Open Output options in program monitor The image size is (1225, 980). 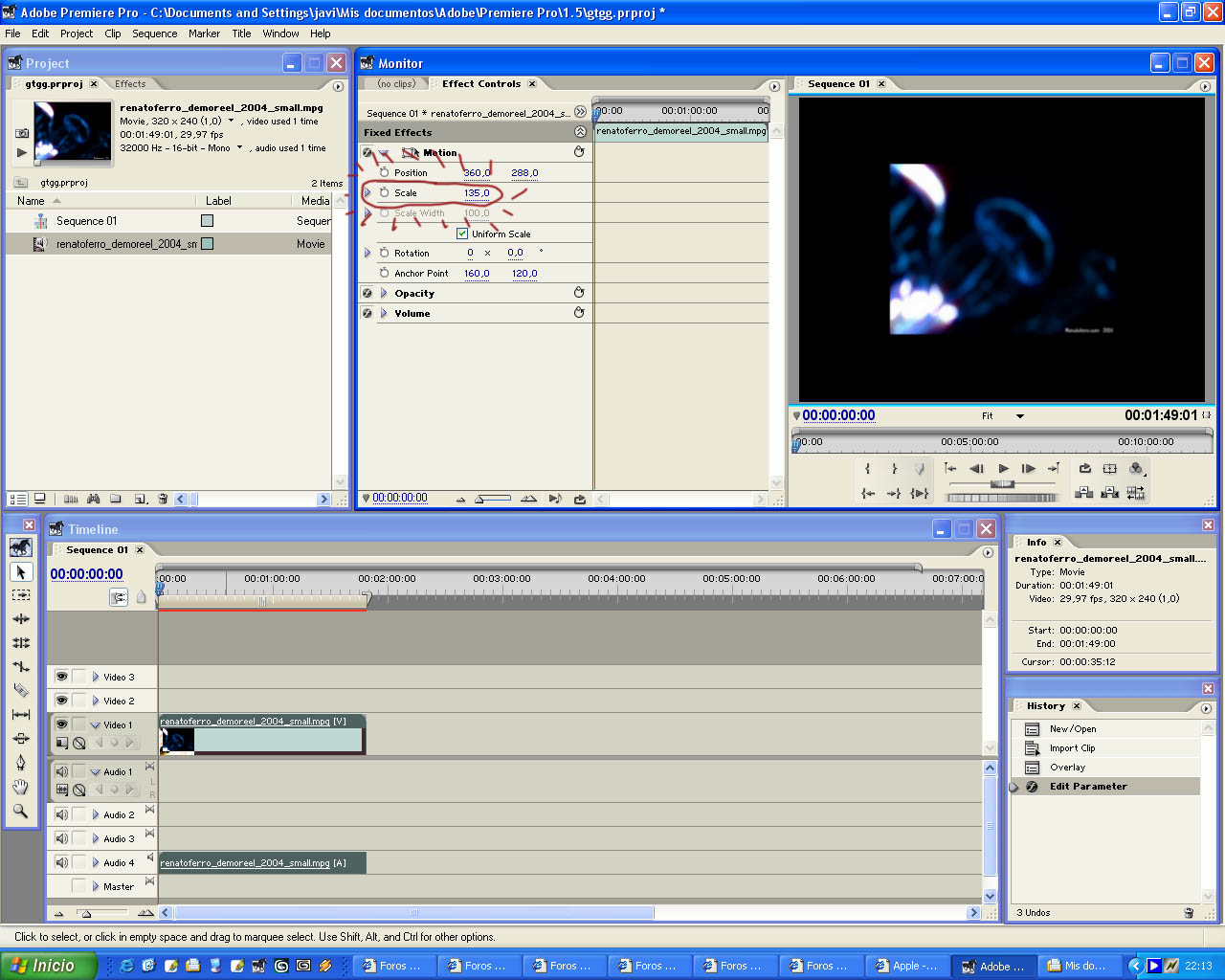[1137, 469]
